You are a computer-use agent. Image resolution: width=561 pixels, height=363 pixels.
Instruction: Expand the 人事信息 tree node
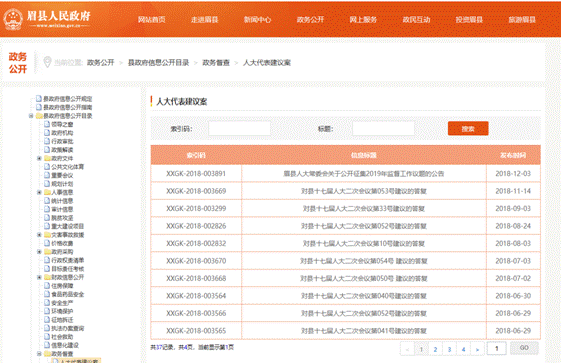[39, 192]
